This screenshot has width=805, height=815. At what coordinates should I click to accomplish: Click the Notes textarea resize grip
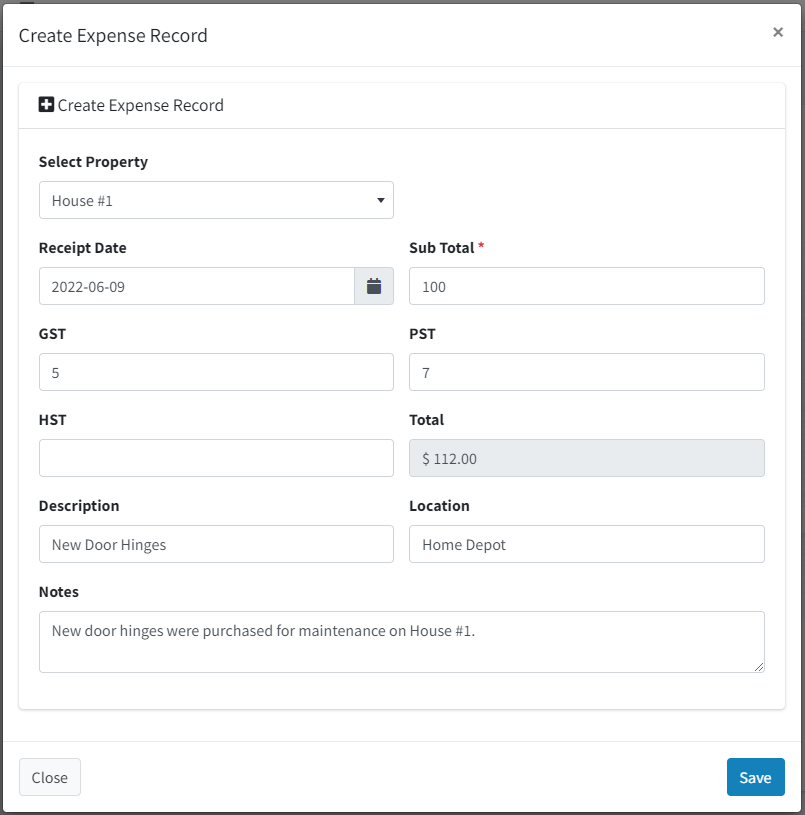(x=759, y=667)
